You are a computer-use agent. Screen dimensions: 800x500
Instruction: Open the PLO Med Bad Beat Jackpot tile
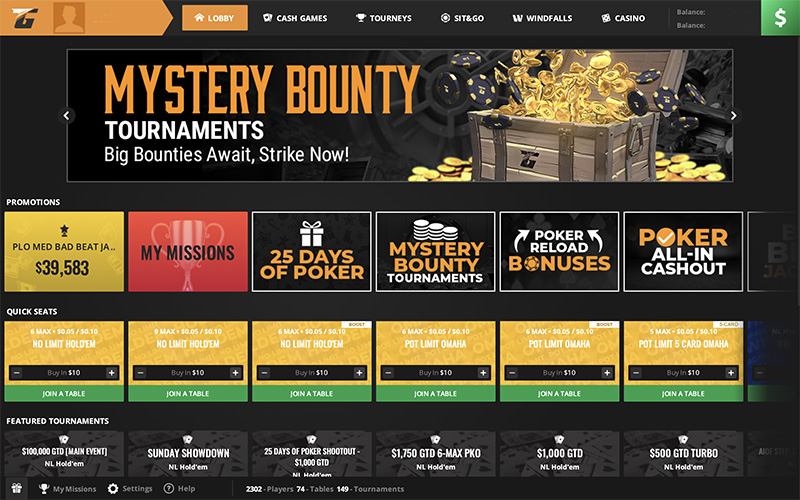point(64,252)
